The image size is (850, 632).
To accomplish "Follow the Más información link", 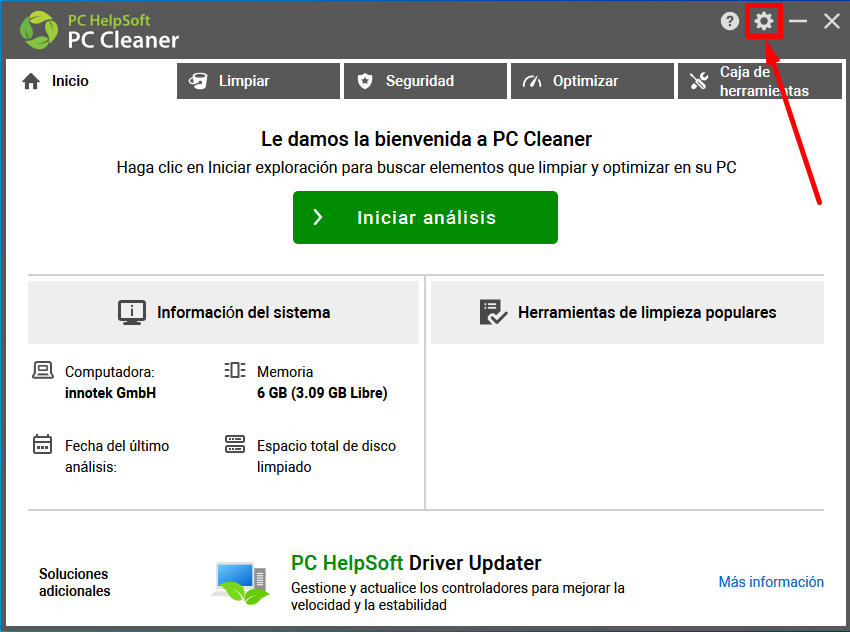I will pos(771,582).
